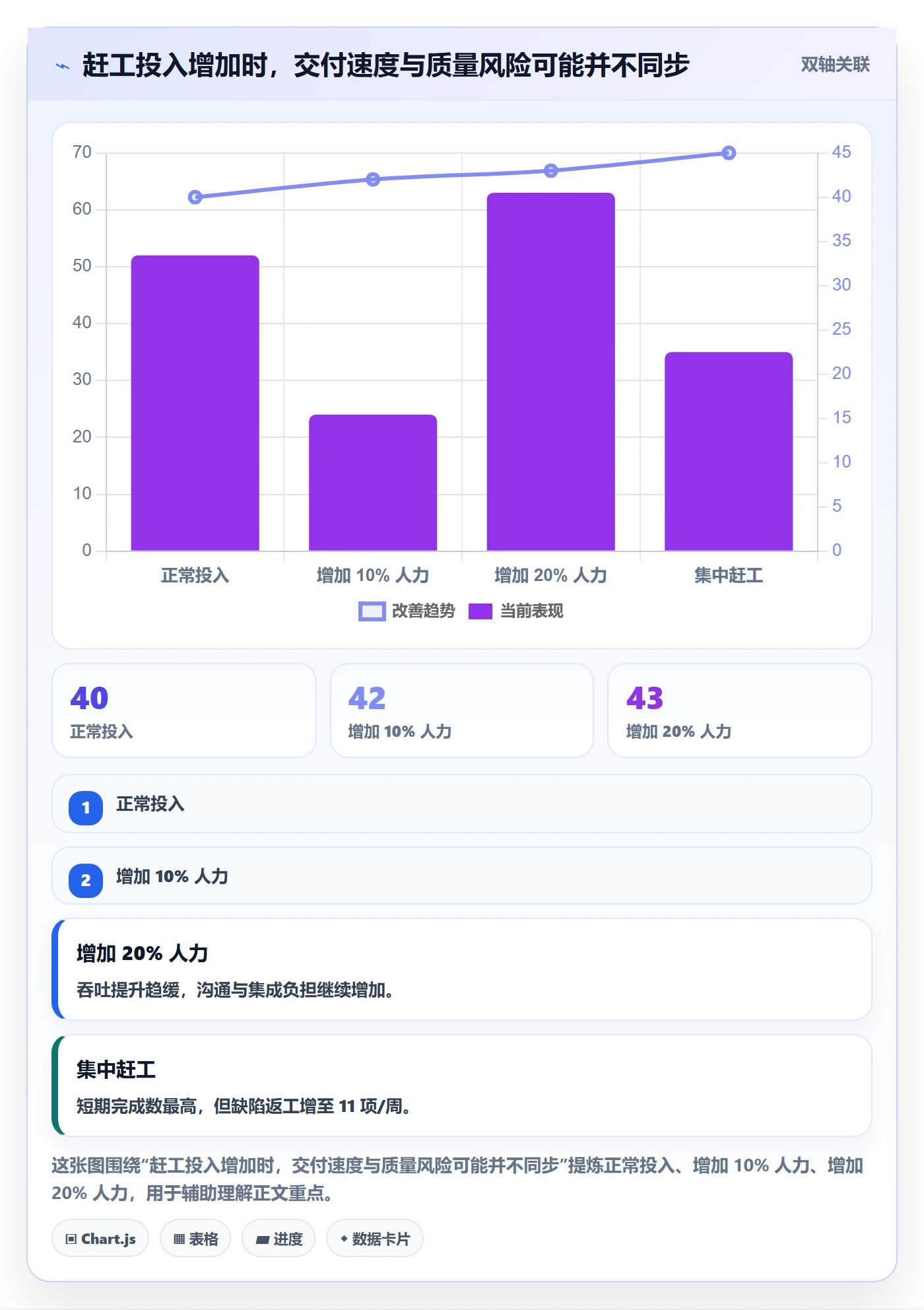
Task: Click the 正常投入 purple bar
Action: (195, 403)
